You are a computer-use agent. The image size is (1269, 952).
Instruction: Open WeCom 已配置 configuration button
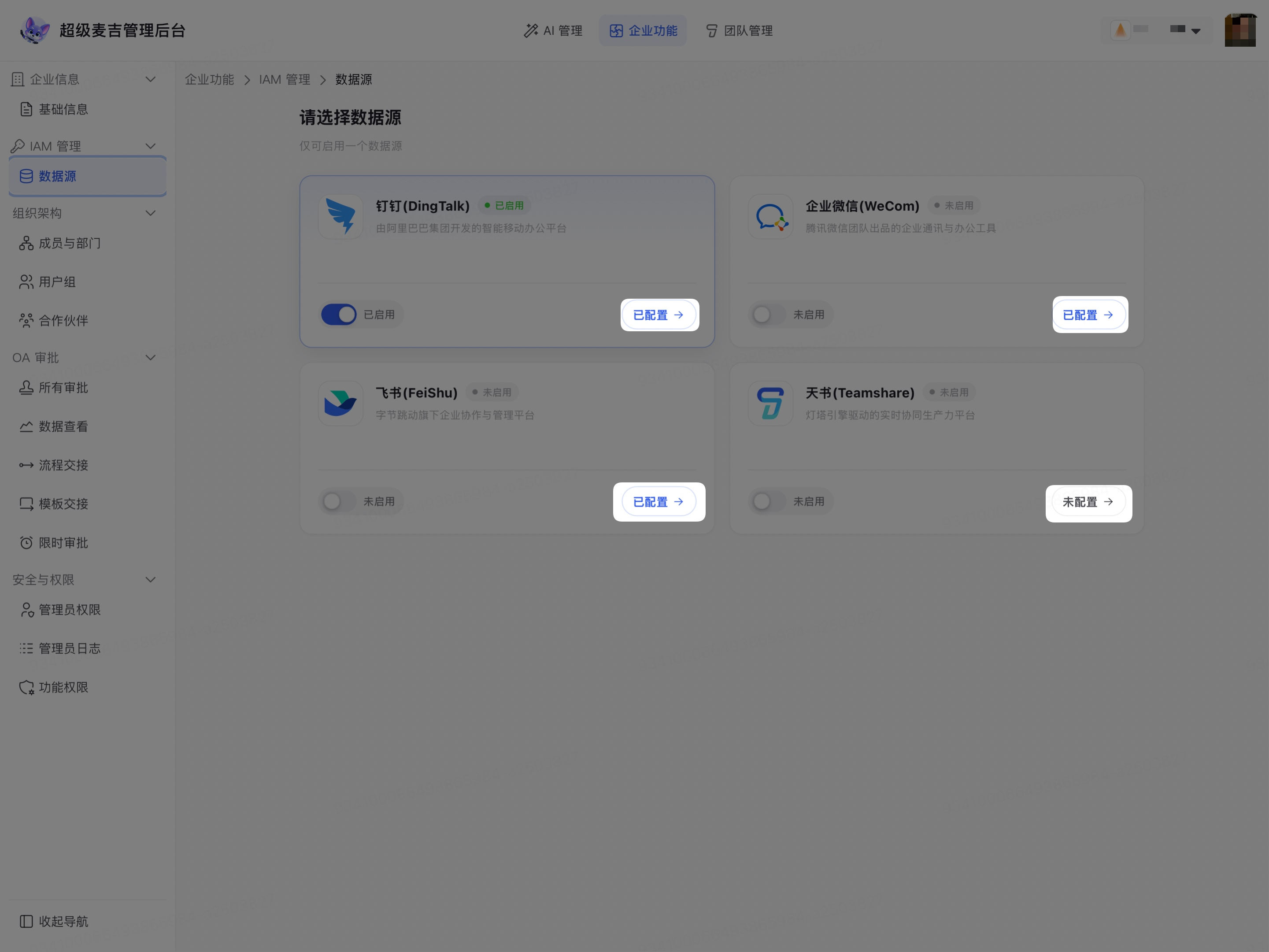(1088, 315)
